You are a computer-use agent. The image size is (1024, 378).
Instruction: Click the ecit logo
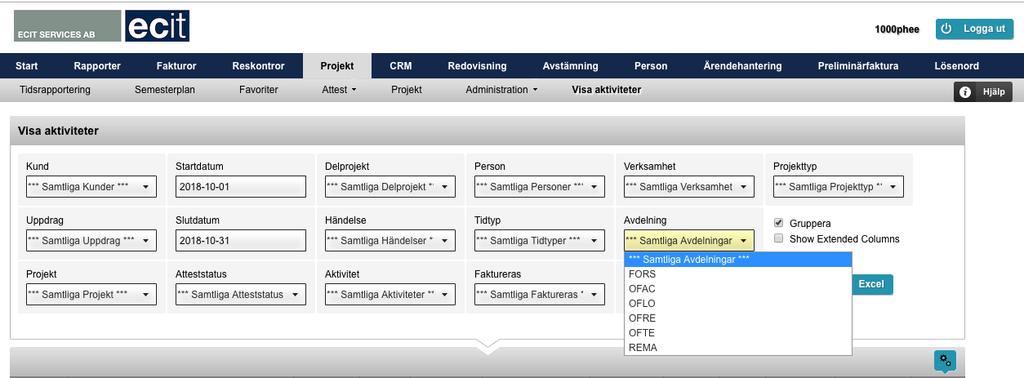pyautogui.click(x=157, y=26)
